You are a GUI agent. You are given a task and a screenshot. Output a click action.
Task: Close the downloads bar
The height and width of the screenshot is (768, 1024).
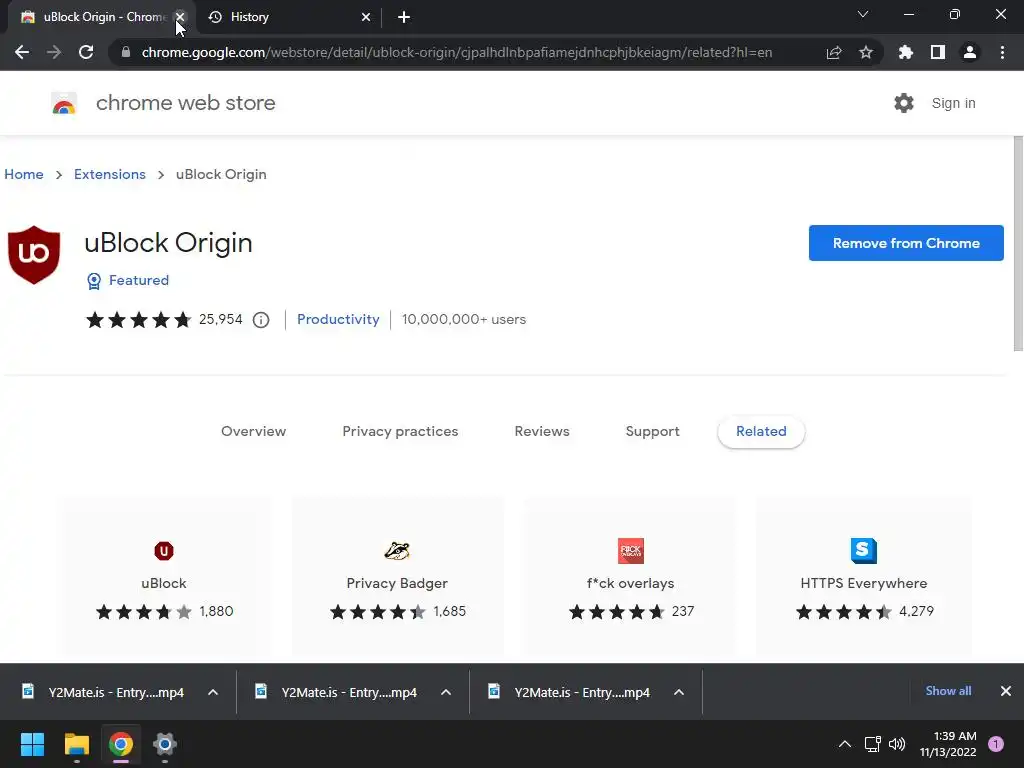coord(1006,691)
